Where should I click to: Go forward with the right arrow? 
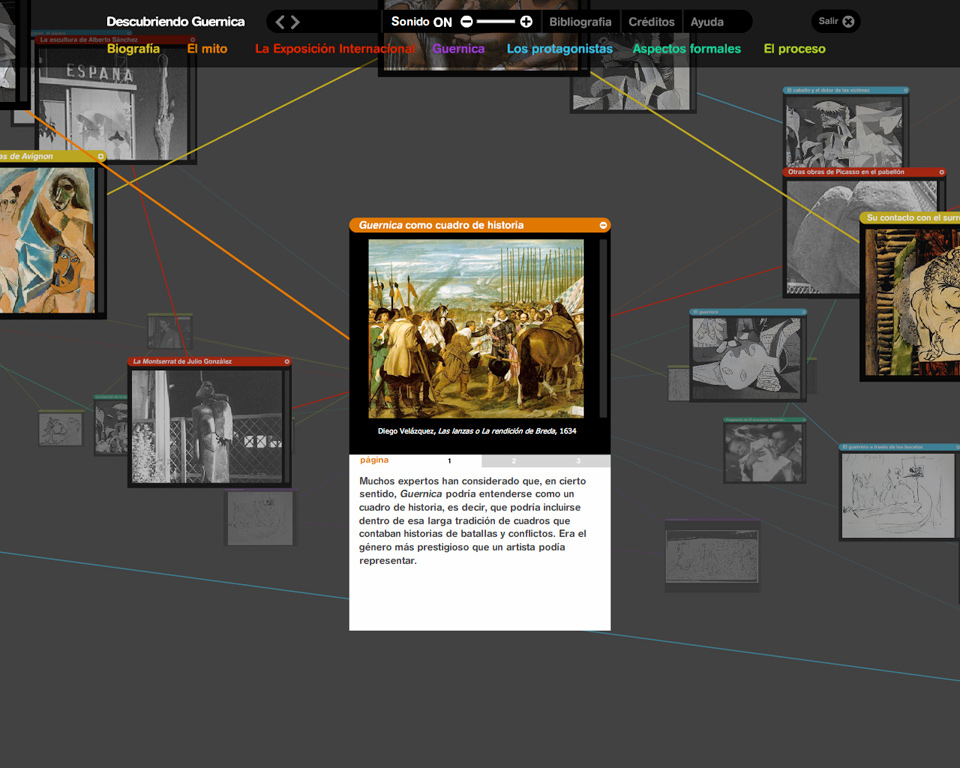point(295,22)
